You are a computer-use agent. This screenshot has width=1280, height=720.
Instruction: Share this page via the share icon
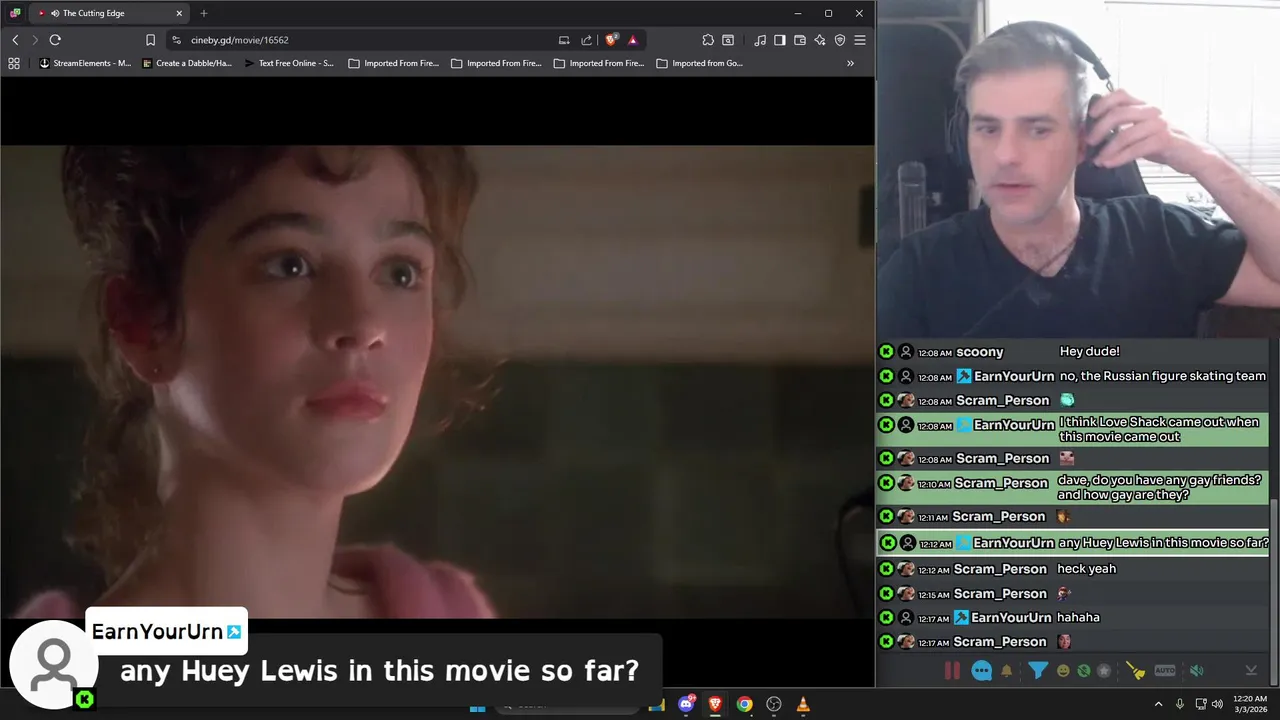click(x=587, y=40)
